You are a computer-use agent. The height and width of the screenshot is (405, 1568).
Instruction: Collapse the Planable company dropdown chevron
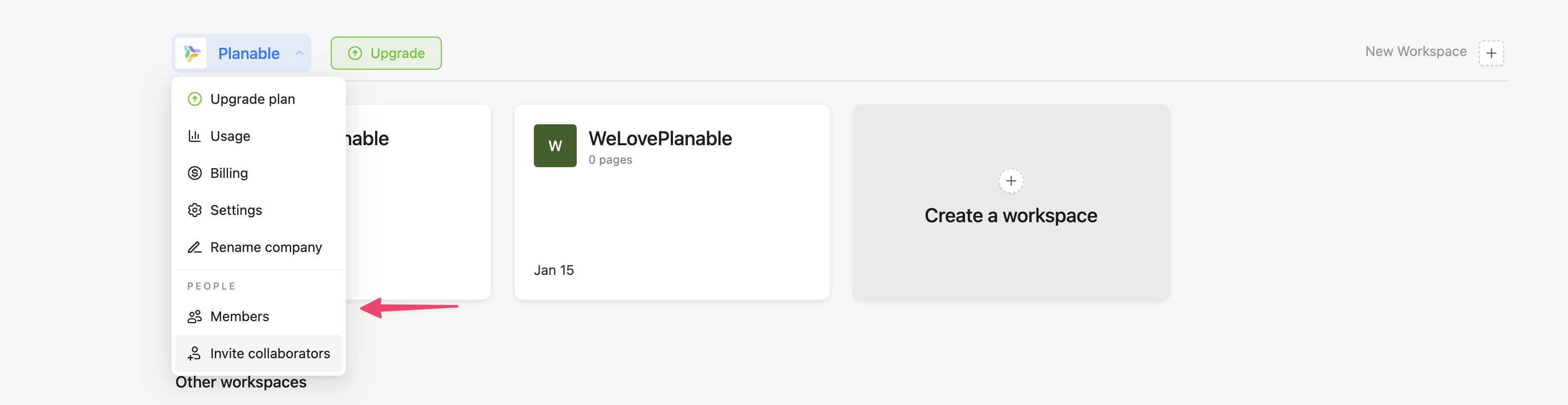tap(300, 54)
